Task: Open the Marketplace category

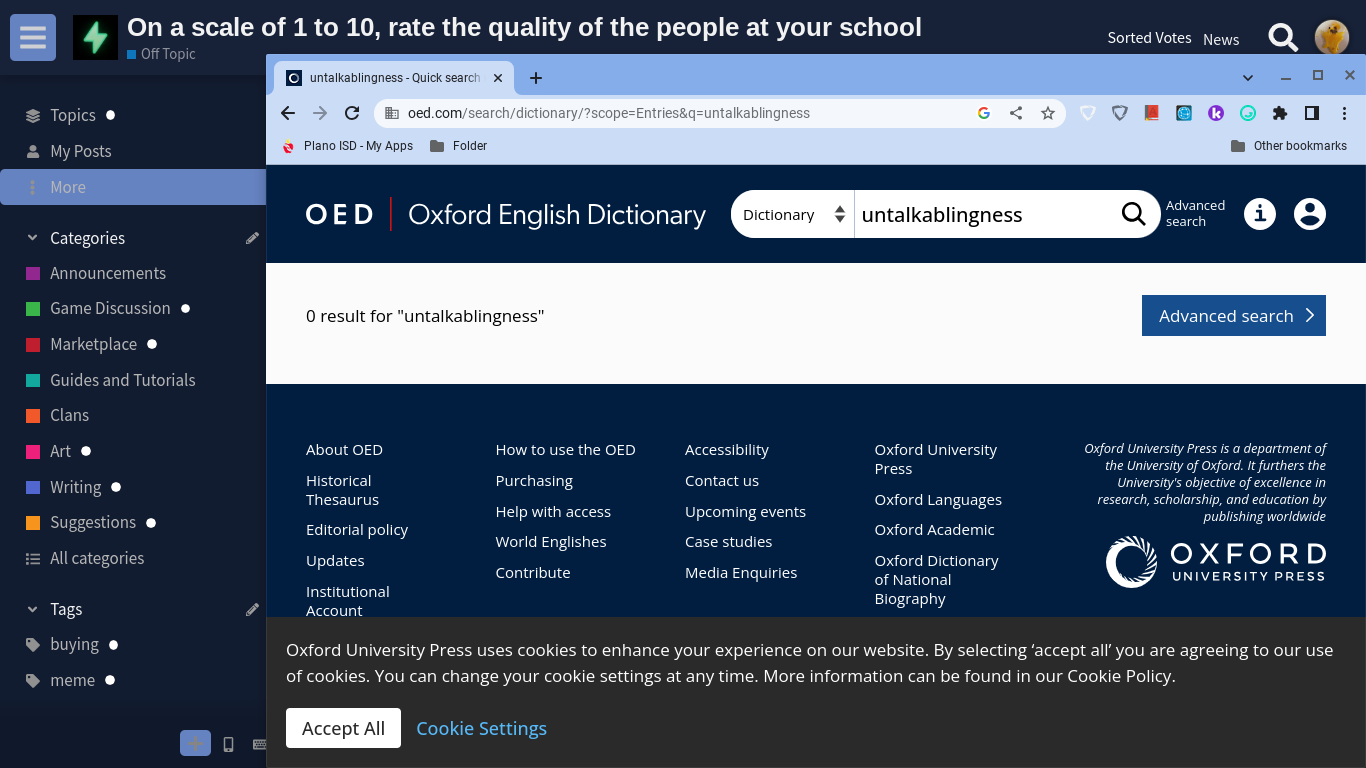Action: [93, 344]
